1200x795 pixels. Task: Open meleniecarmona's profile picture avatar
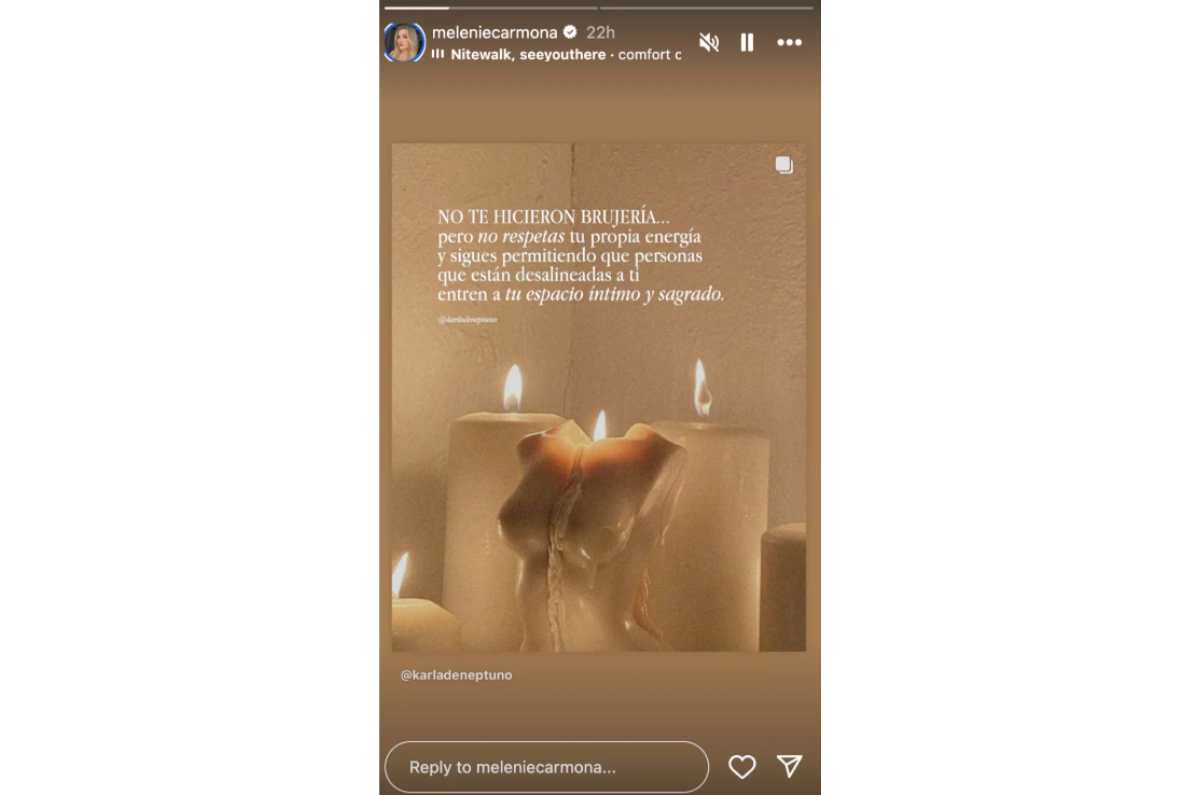tap(404, 42)
